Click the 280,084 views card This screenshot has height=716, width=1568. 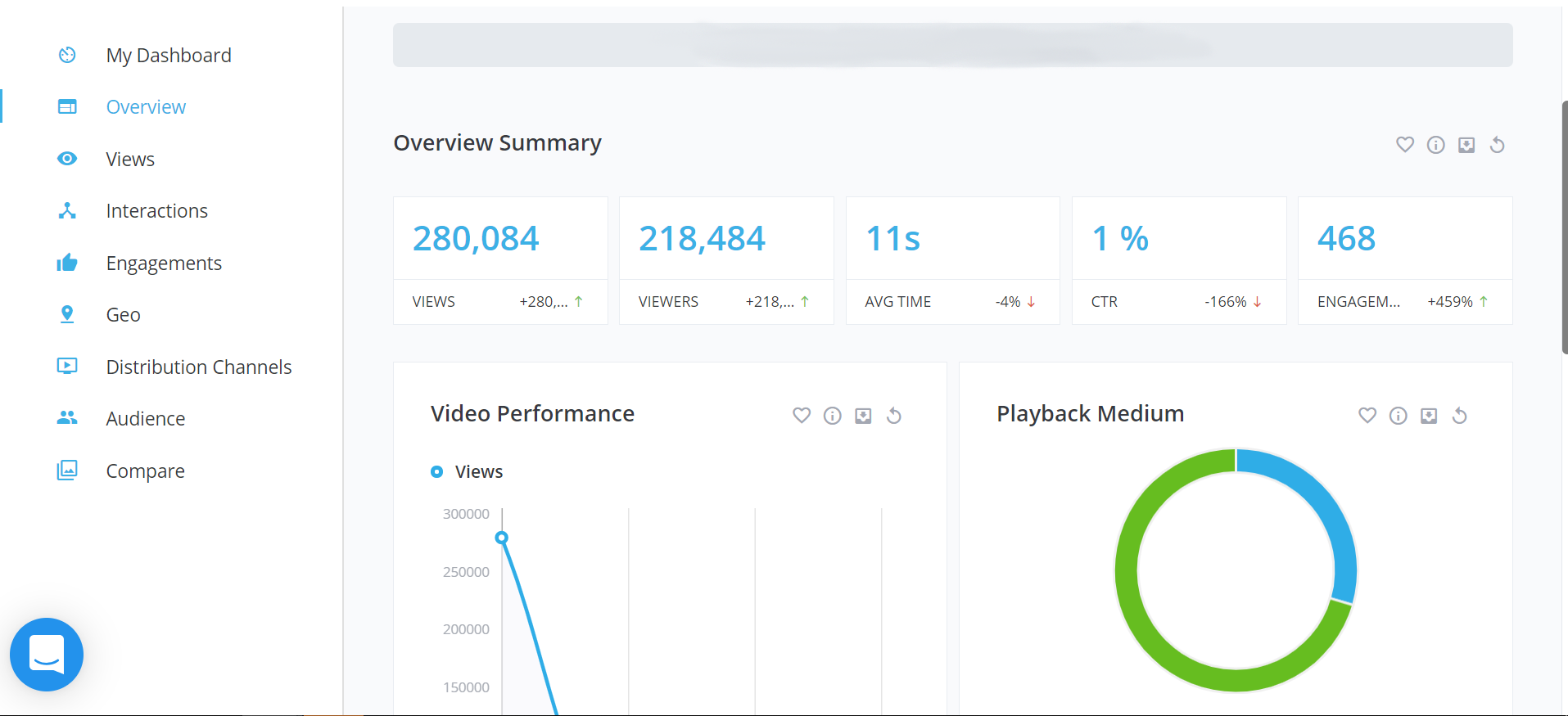[500, 260]
